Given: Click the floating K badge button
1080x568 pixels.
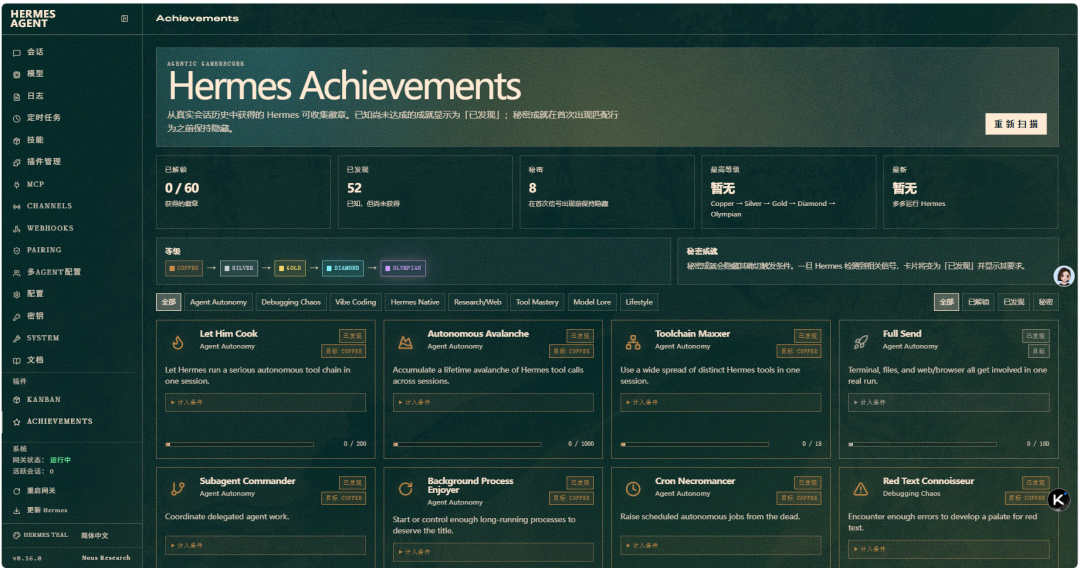Looking at the screenshot, I should click(x=1059, y=500).
